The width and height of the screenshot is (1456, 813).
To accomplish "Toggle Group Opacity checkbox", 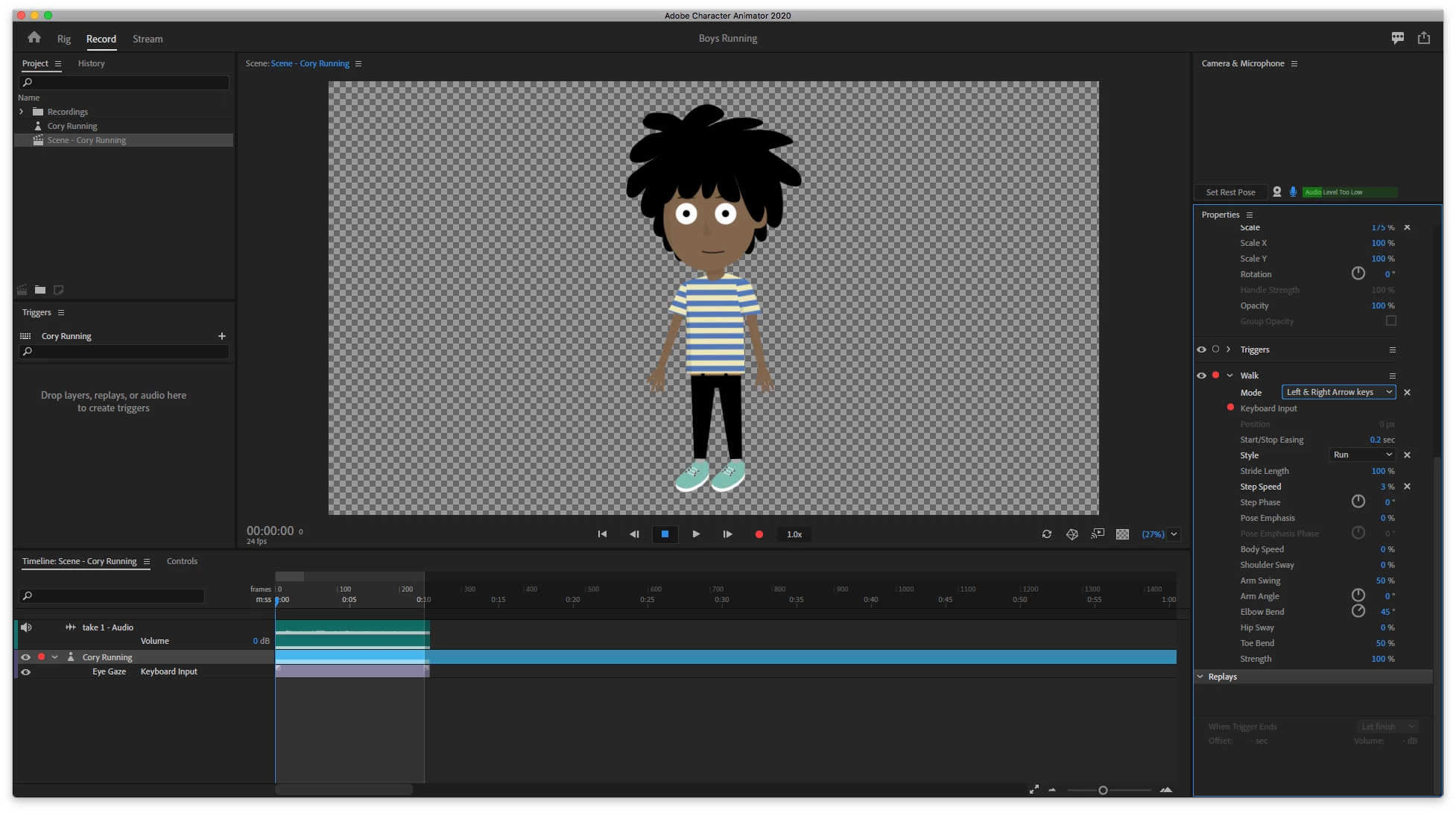I will [1390, 321].
